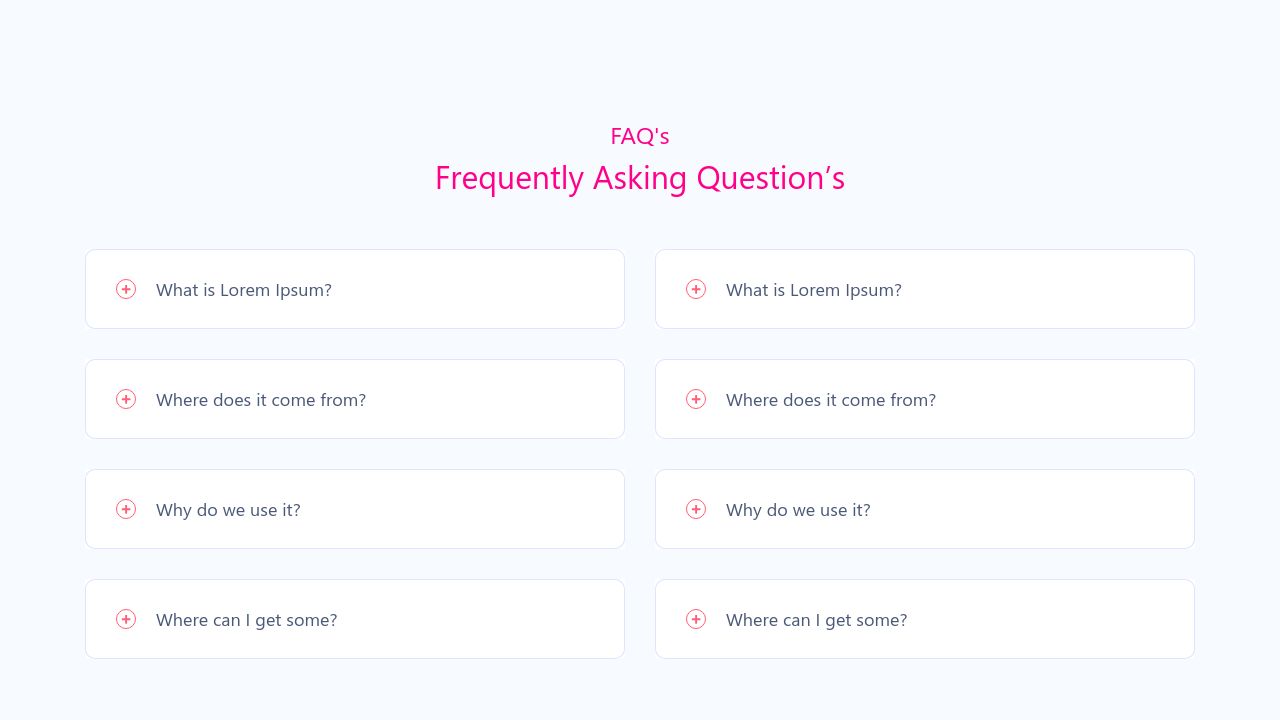Click the 'FAQ's' subtitle label
The width and height of the screenshot is (1280, 720).
pos(640,136)
